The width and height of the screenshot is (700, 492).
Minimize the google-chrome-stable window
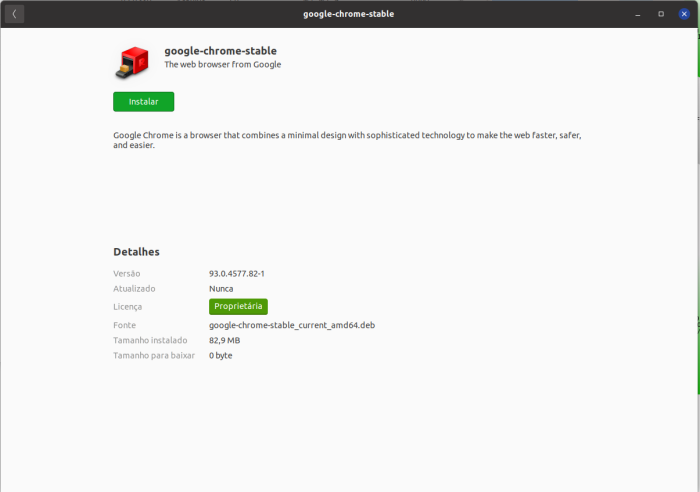click(x=638, y=14)
